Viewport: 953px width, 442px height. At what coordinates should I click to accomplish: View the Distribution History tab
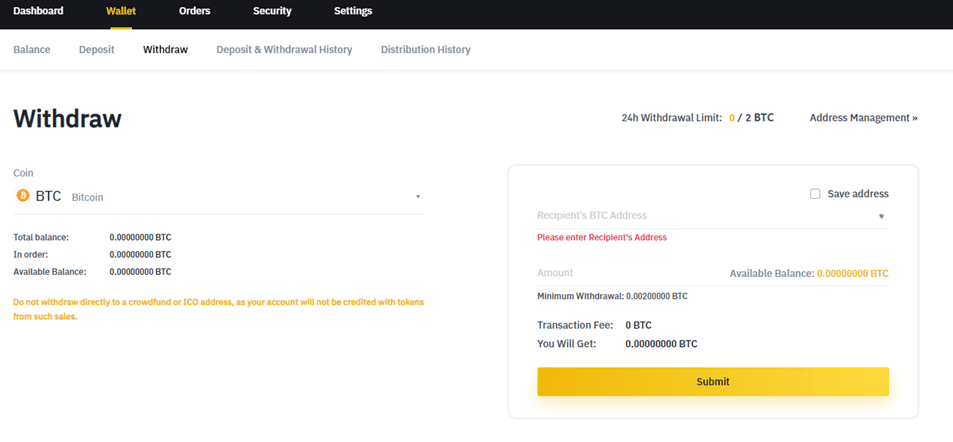[x=425, y=50]
